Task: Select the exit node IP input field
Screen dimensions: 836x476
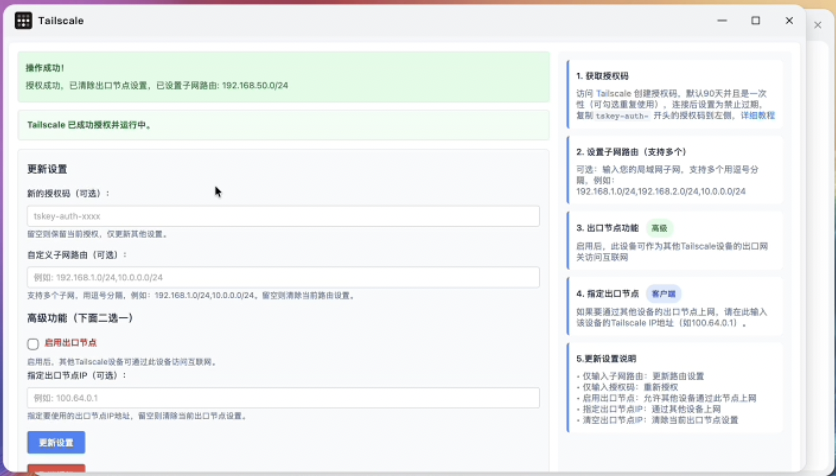Action: pyautogui.click(x=283, y=398)
